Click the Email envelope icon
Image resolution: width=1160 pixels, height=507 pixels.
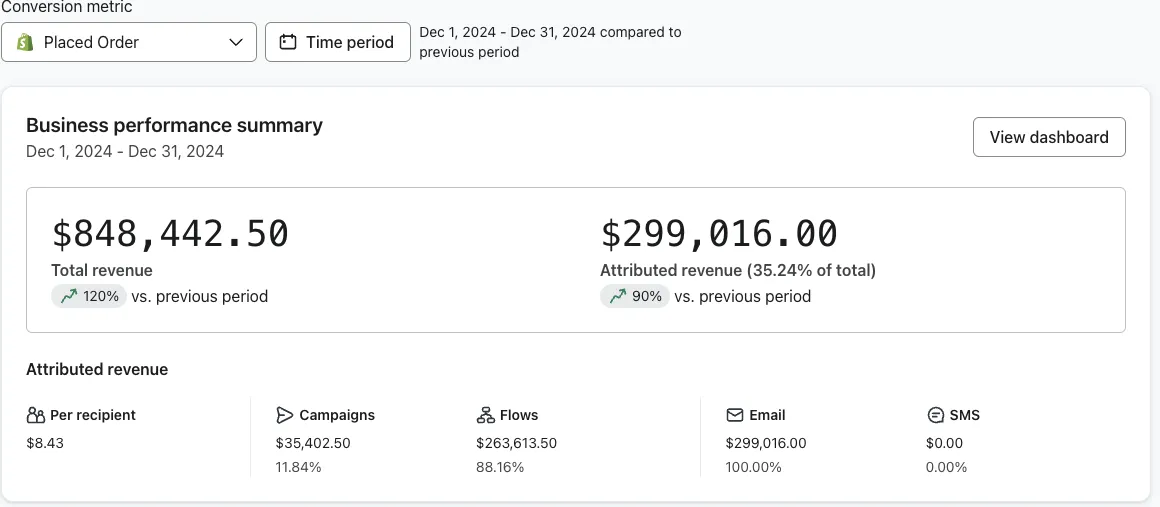(735, 415)
